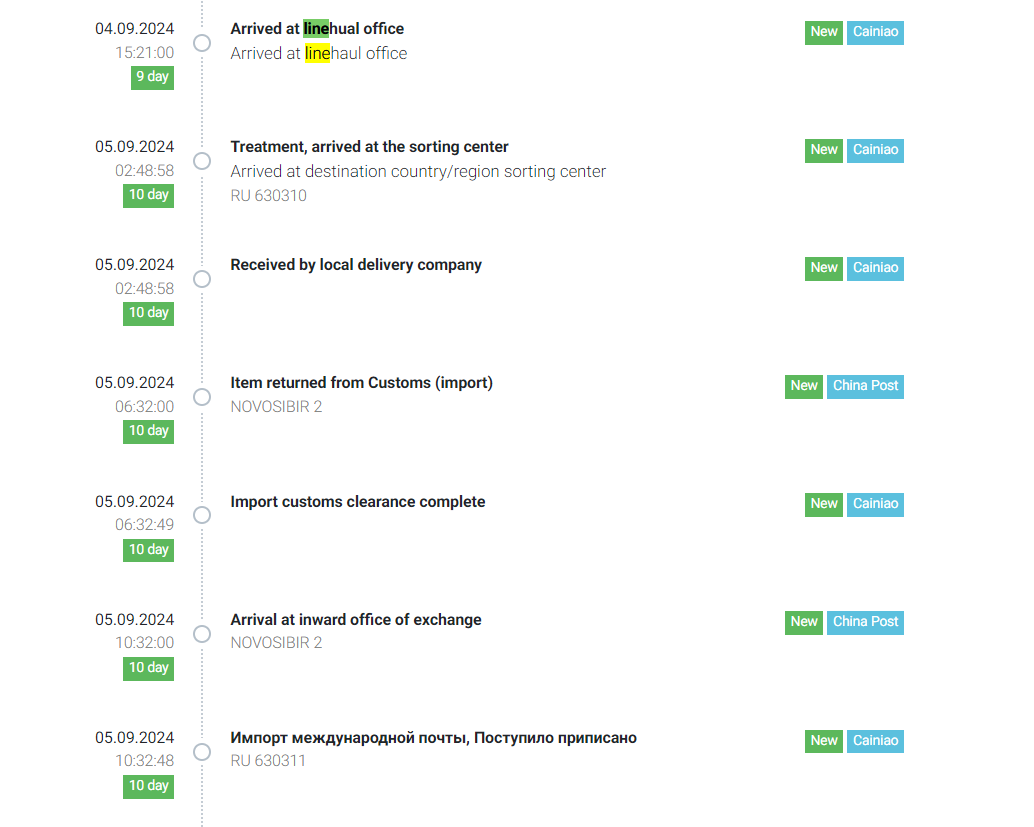Click timeline circle beside Received by local delivery company

tap(202, 279)
